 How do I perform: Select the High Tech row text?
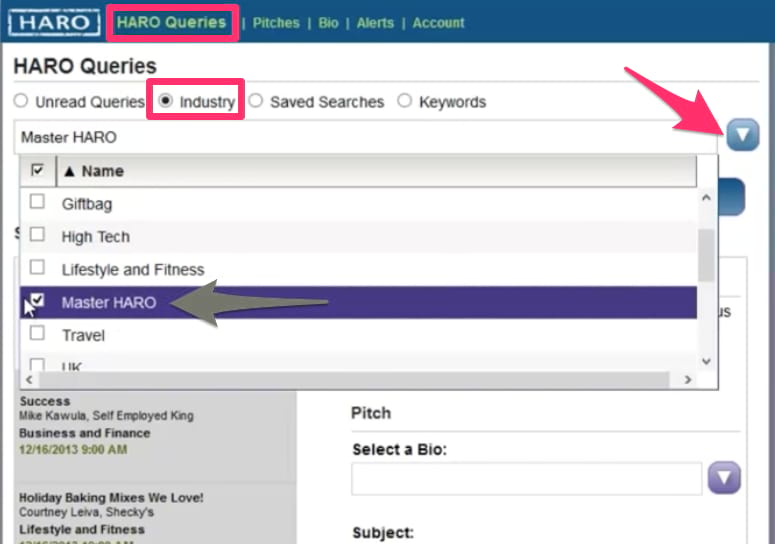96,237
